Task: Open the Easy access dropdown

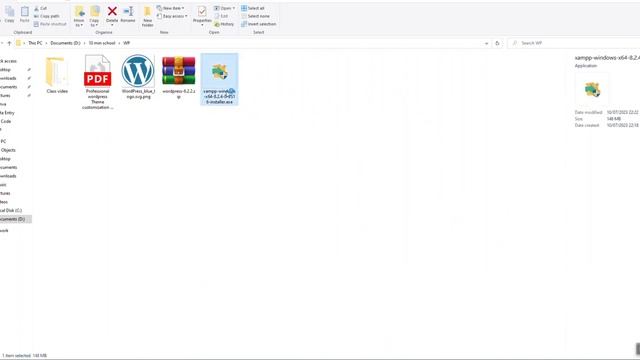Action: coord(172,16)
